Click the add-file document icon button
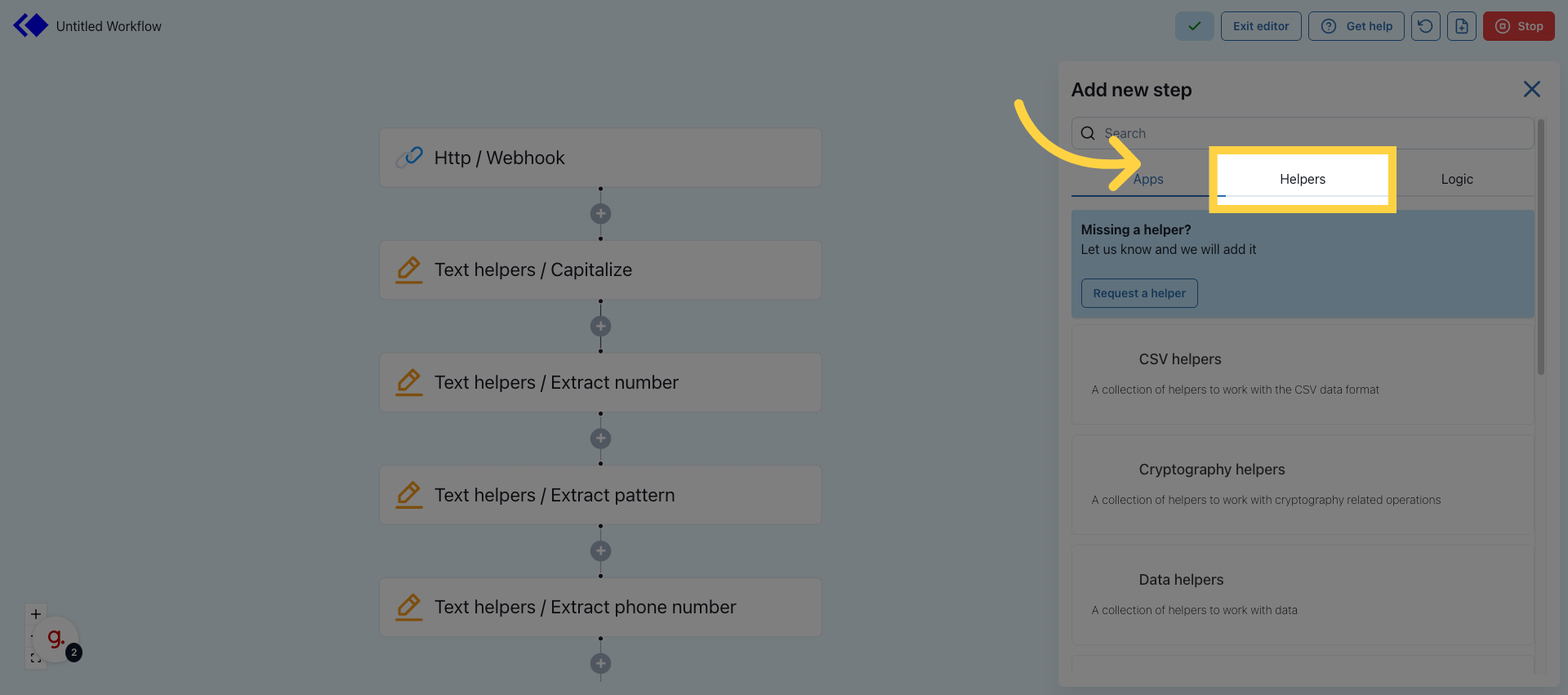Viewport: 1568px width, 695px height. click(1461, 26)
